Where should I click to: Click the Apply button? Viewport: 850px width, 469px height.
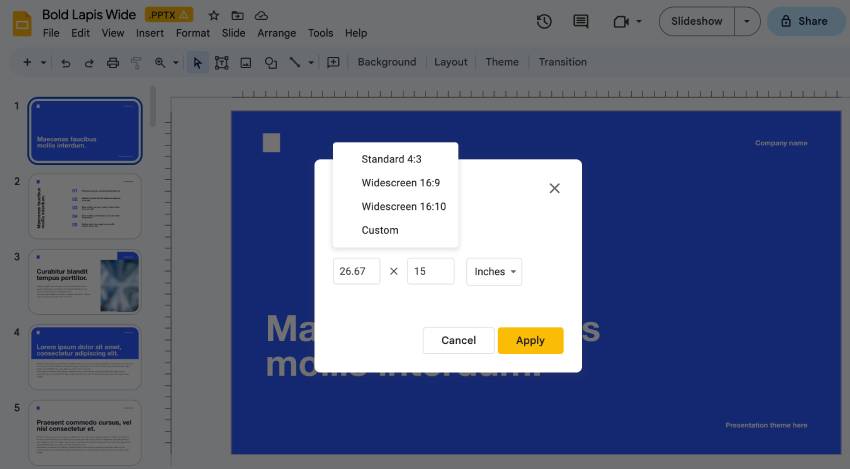click(530, 340)
